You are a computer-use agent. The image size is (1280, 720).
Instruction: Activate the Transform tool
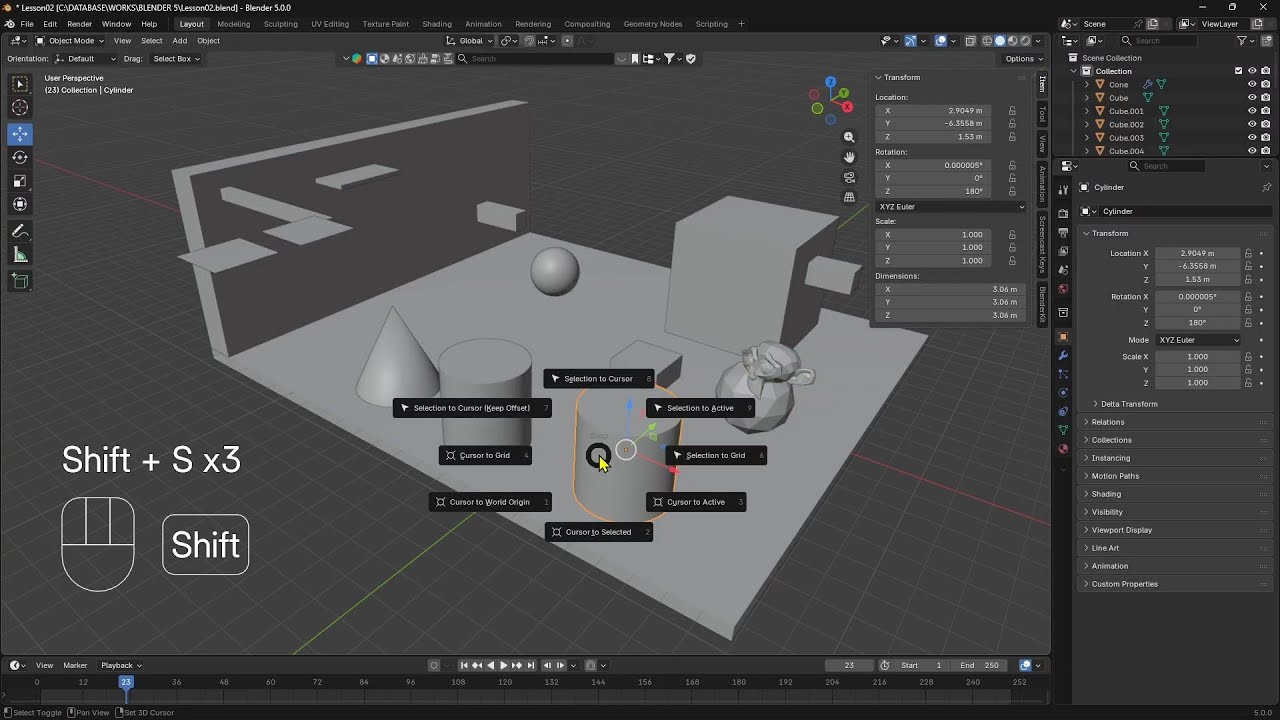pyautogui.click(x=20, y=205)
